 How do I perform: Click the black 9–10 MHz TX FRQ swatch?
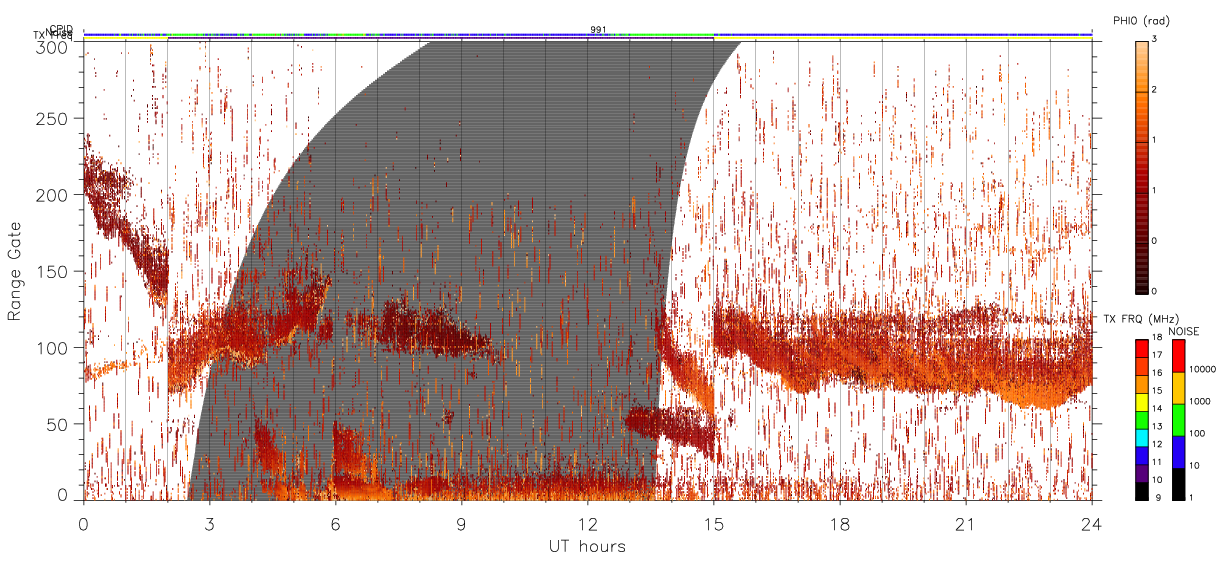(x=1141, y=491)
